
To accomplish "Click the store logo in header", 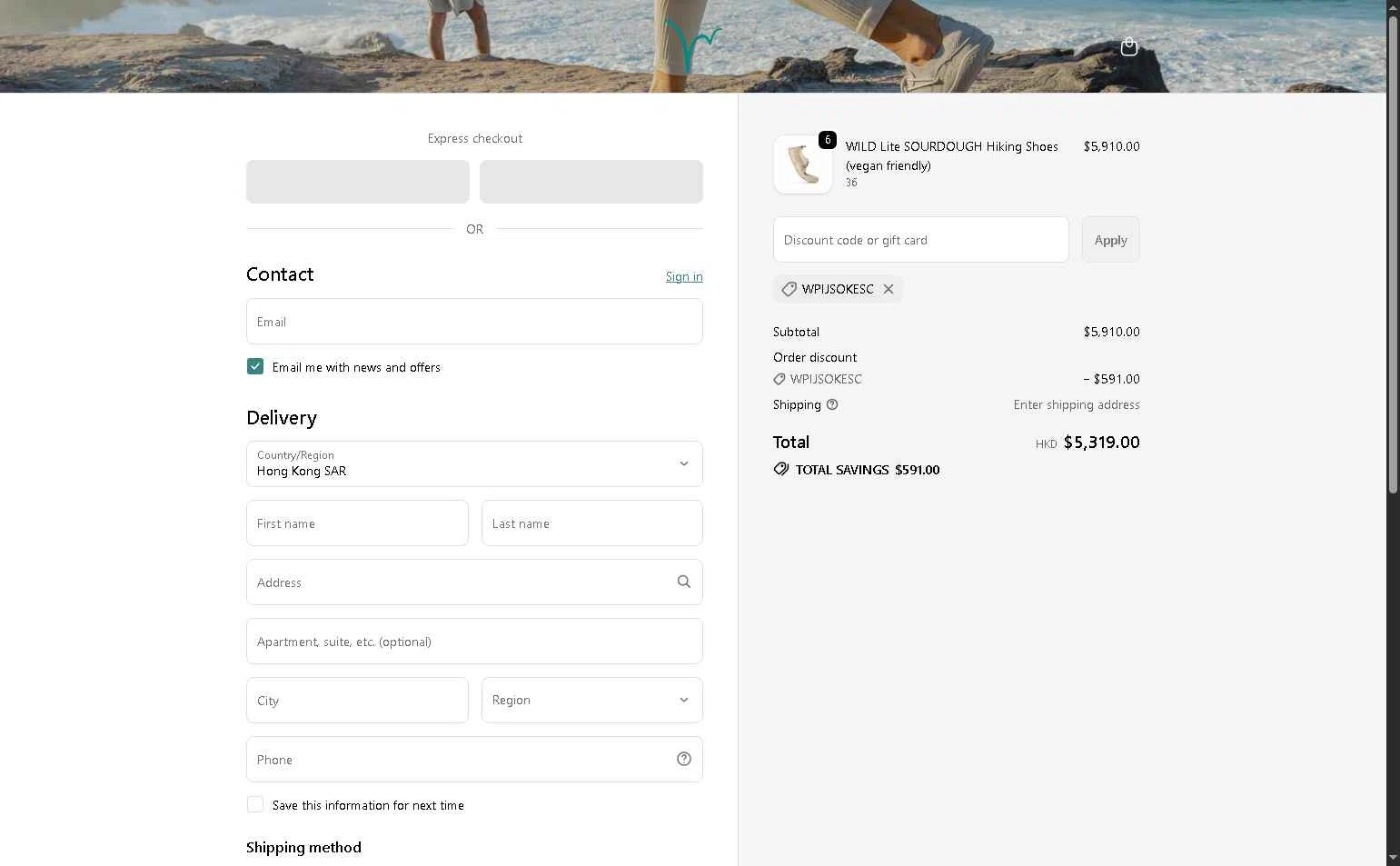I will [x=692, y=45].
